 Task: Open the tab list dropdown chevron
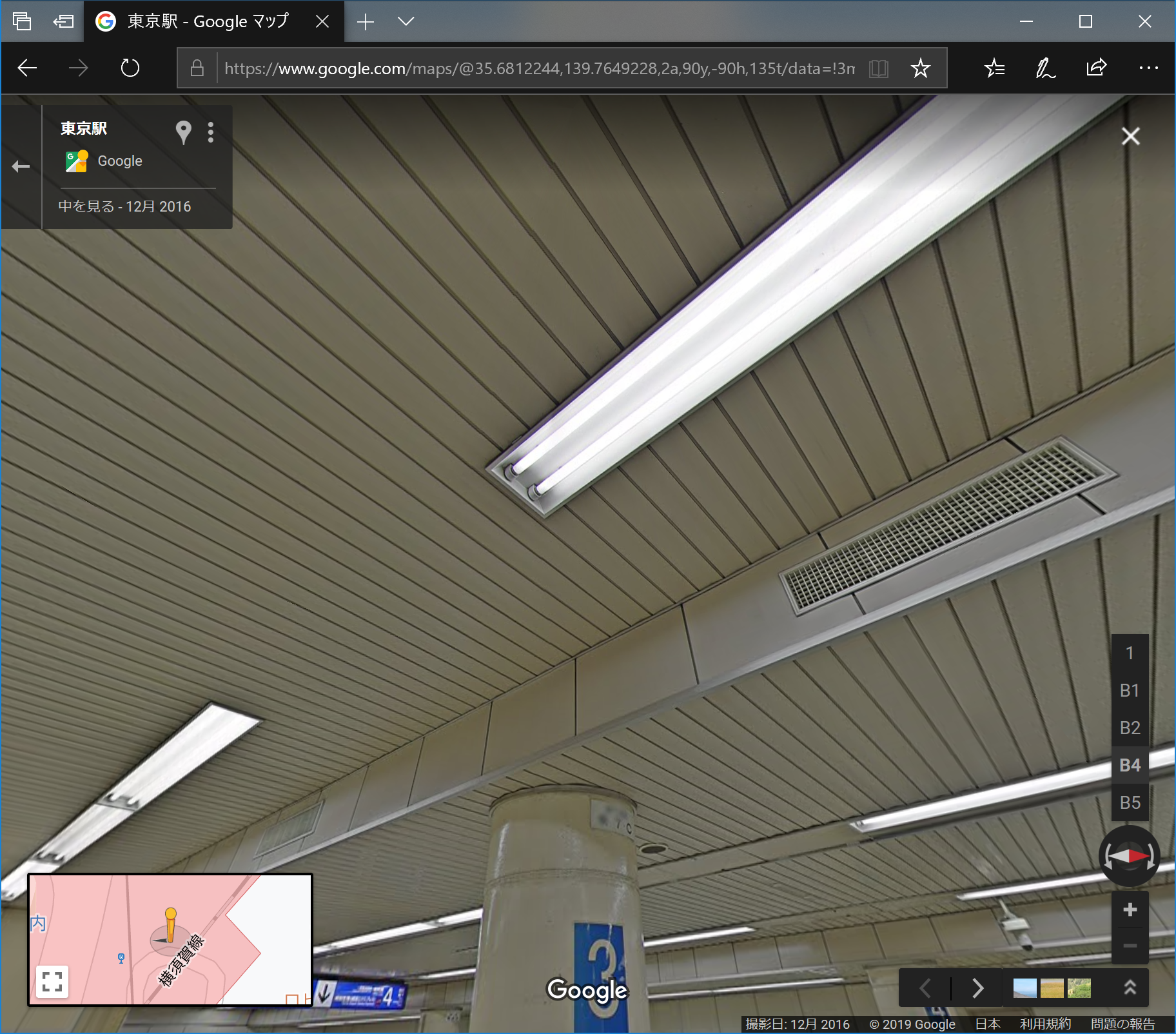point(407,21)
